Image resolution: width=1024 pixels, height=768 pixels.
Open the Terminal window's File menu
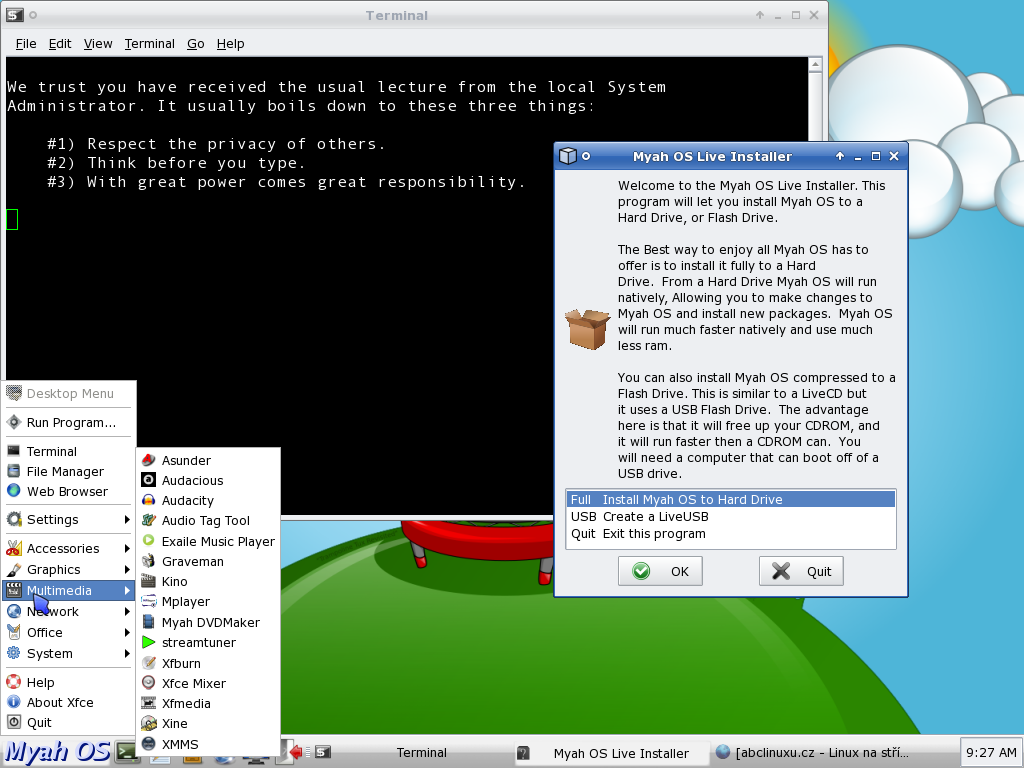click(x=26, y=44)
